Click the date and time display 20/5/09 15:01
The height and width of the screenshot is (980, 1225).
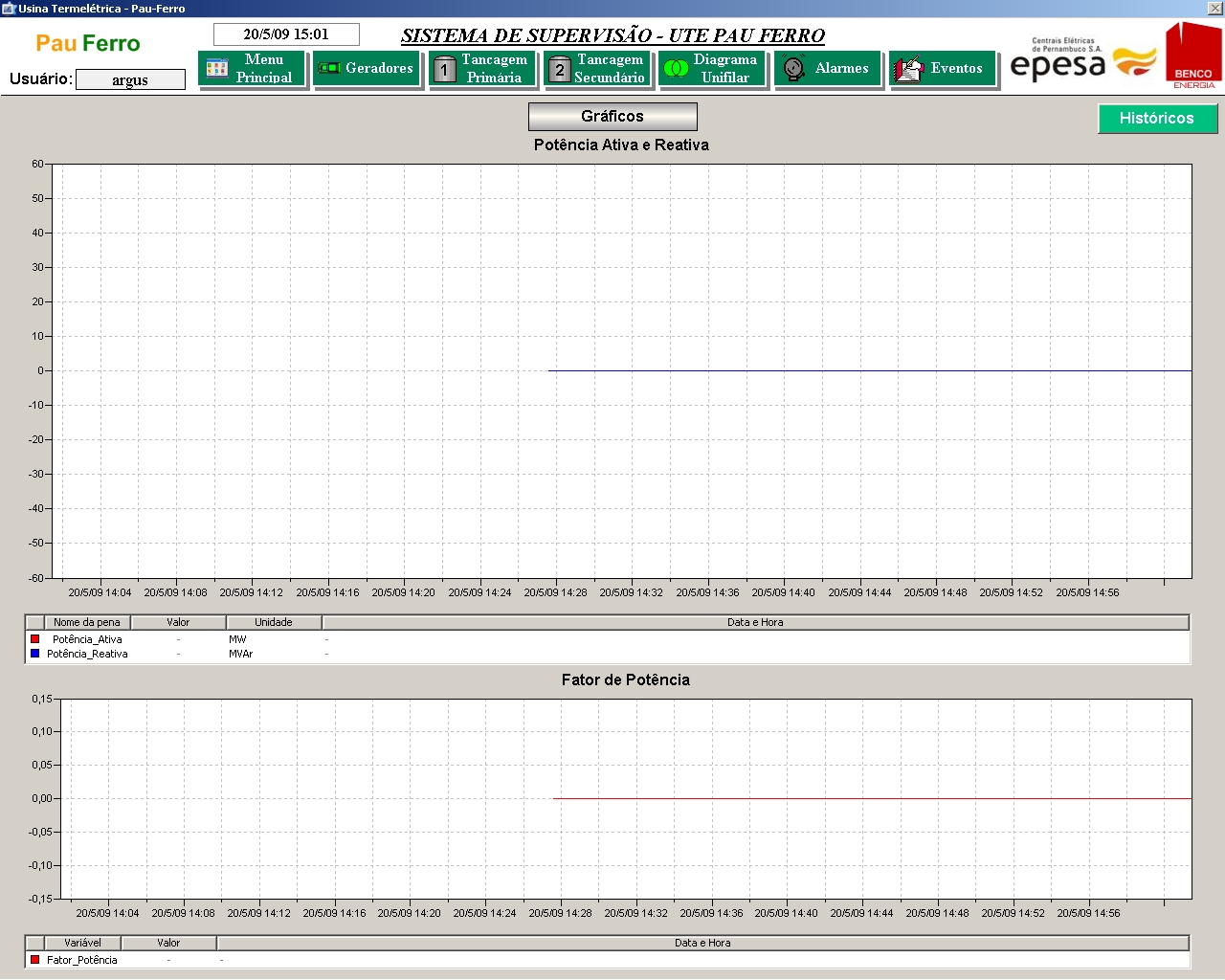point(286,34)
